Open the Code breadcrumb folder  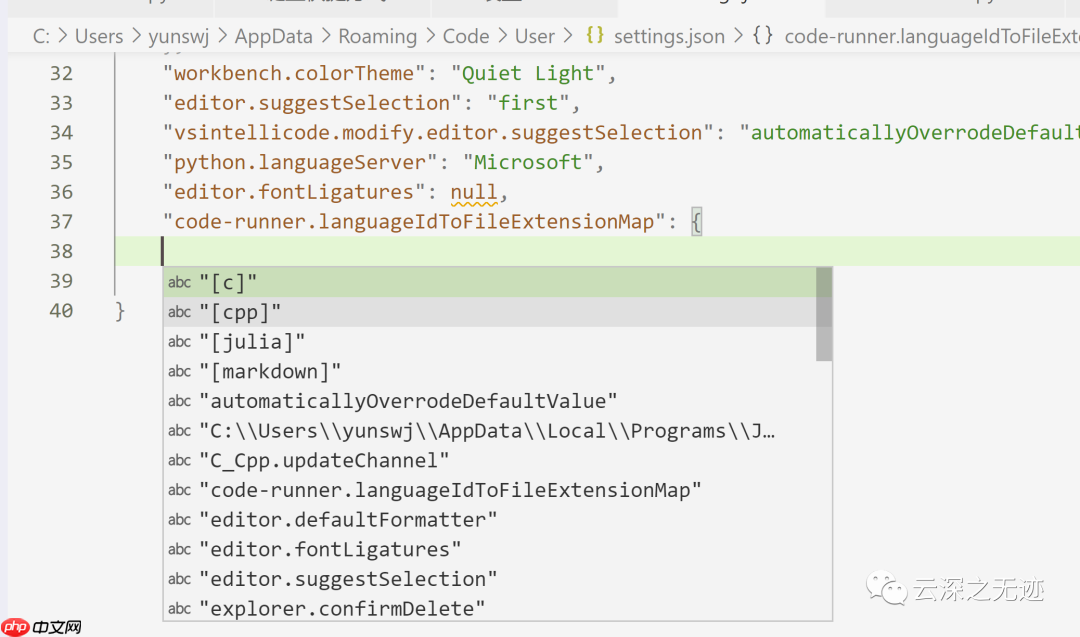(x=466, y=36)
